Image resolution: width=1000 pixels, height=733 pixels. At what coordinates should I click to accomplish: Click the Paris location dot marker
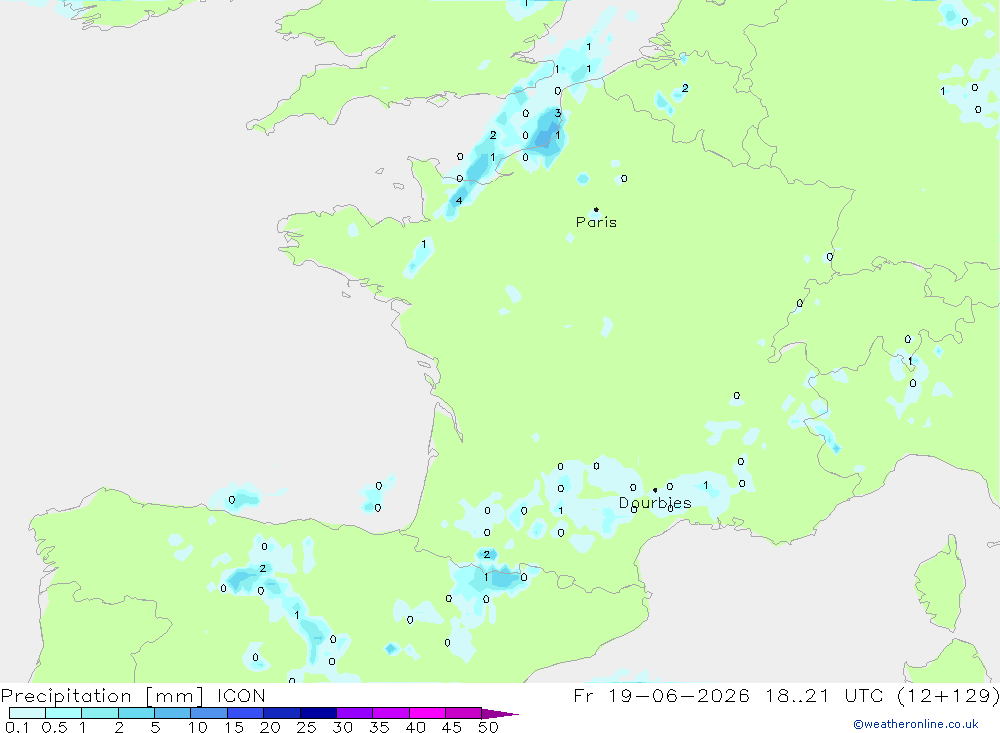(x=596, y=209)
